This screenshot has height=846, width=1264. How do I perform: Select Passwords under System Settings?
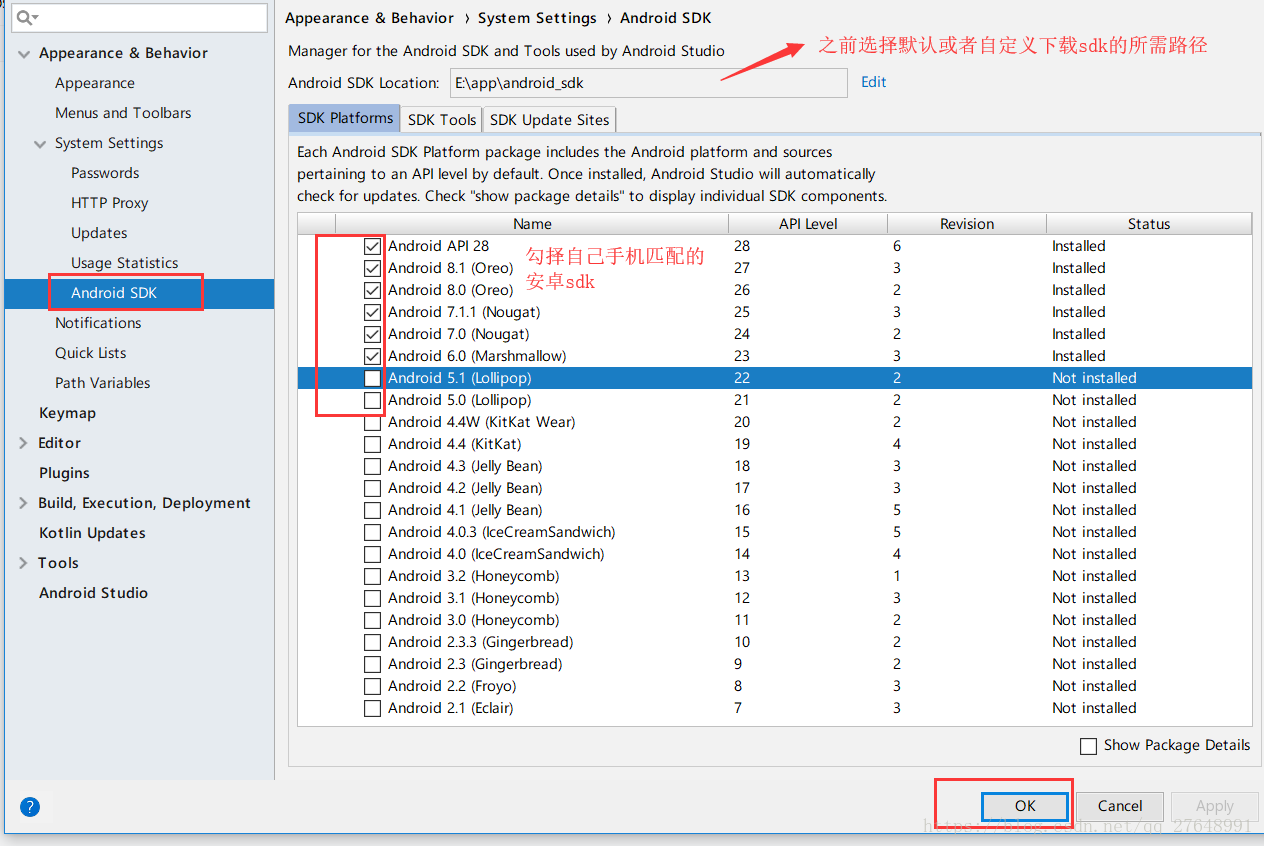point(105,173)
